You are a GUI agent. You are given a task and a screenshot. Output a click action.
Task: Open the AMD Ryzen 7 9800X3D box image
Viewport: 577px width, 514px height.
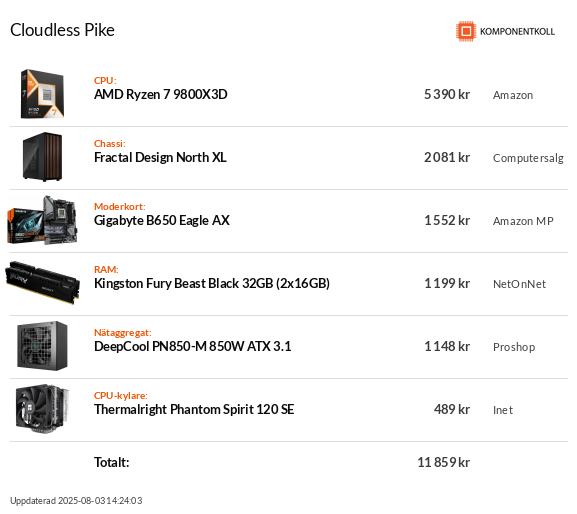click(42, 94)
